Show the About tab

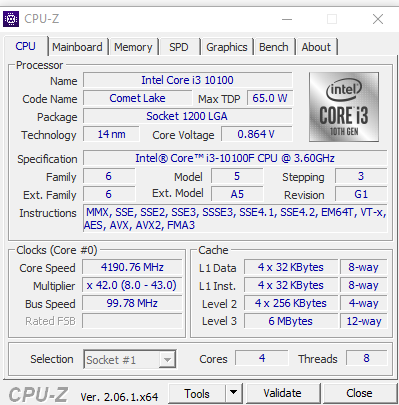pyautogui.click(x=316, y=47)
